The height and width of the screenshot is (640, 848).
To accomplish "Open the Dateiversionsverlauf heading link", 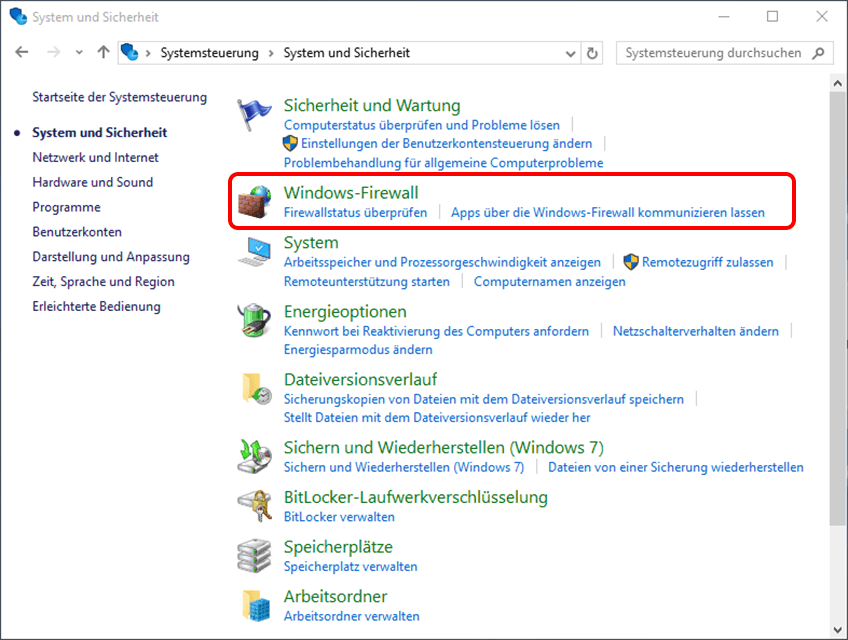I will point(360,379).
